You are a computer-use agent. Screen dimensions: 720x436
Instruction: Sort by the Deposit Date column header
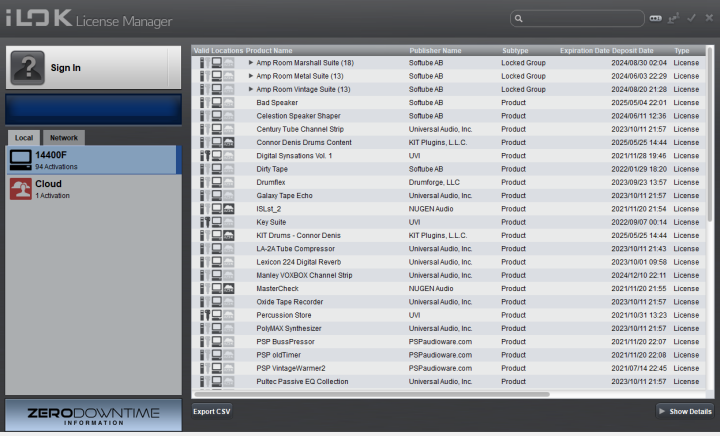[632, 50]
